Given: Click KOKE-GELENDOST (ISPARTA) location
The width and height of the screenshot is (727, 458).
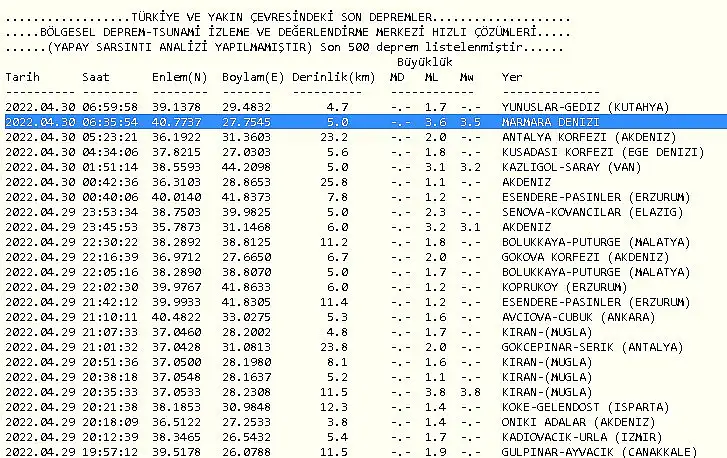Looking at the screenshot, I should tap(586, 407).
